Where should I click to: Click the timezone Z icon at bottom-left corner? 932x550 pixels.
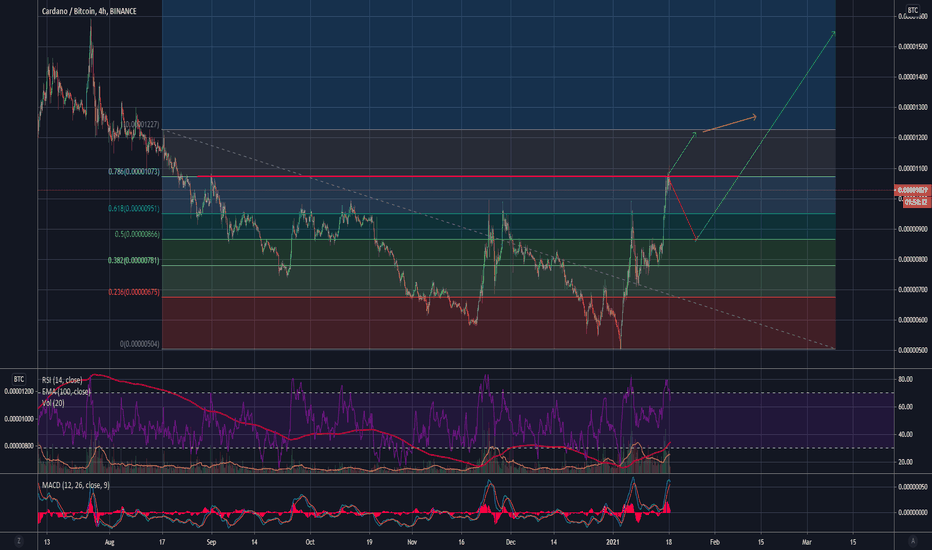(x=19, y=540)
